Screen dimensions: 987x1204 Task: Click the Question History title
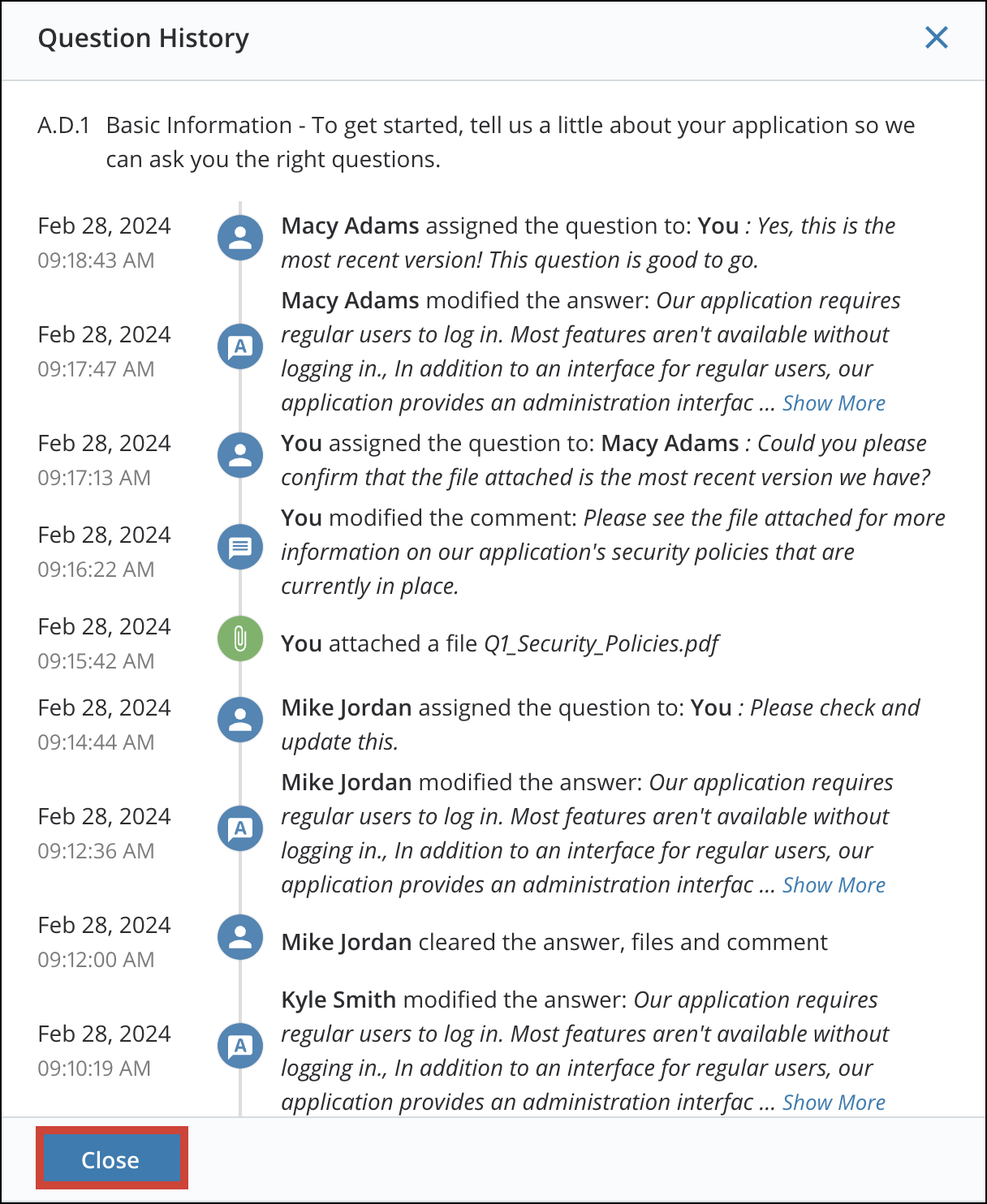(144, 38)
